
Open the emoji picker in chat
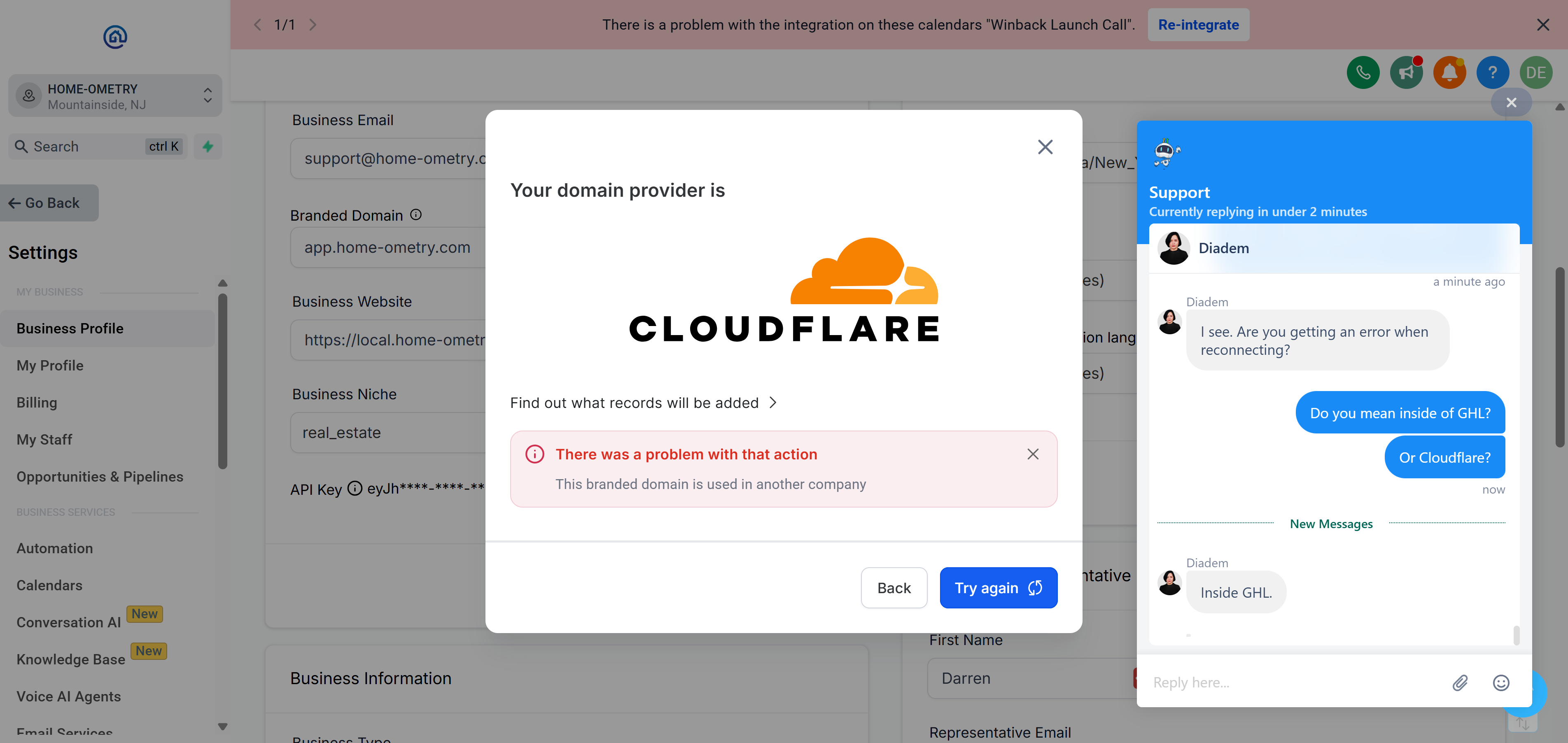click(x=1500, y=683)
